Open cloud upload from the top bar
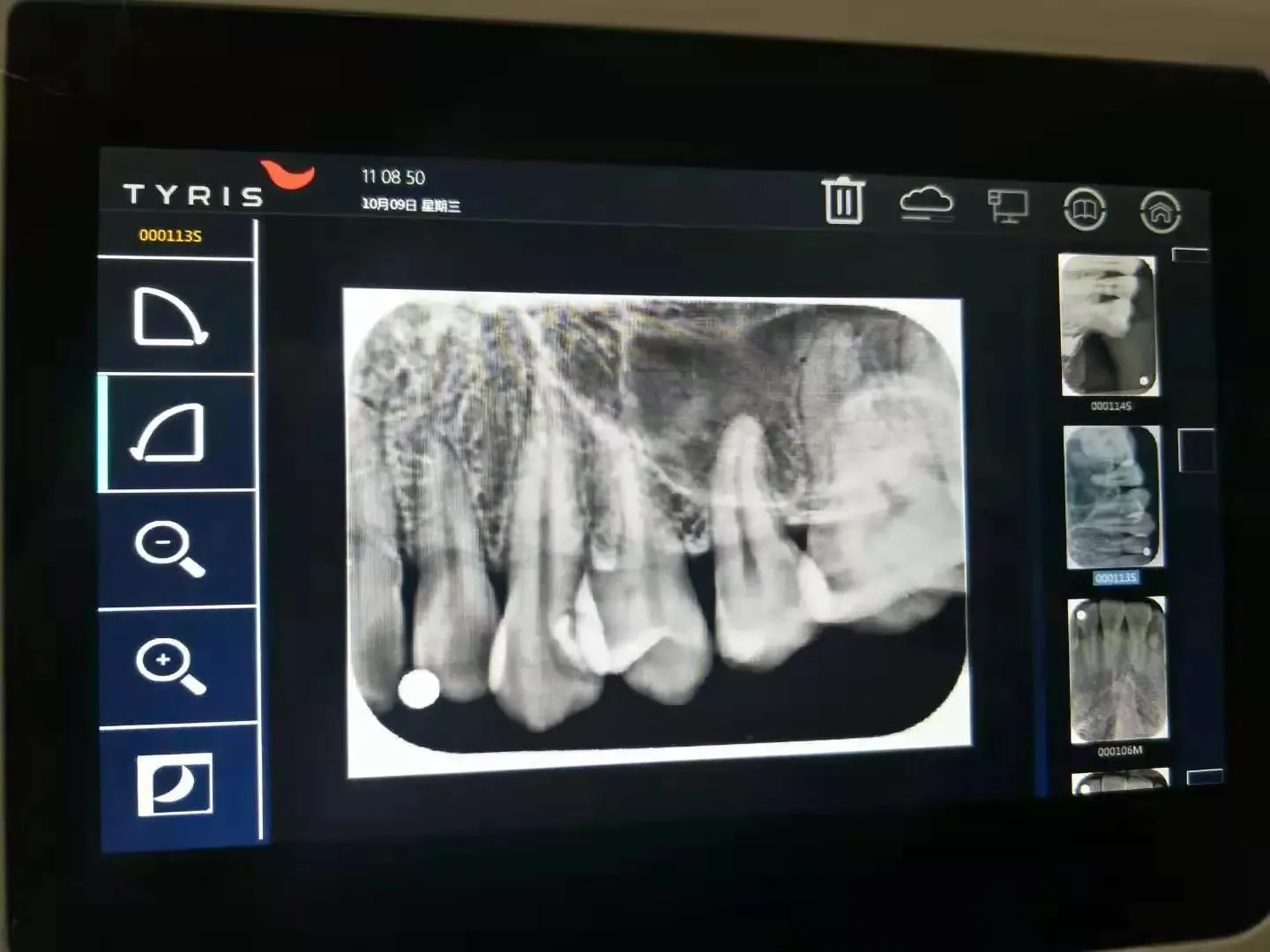Screen dimensions: 1270x952 point(926,203)
